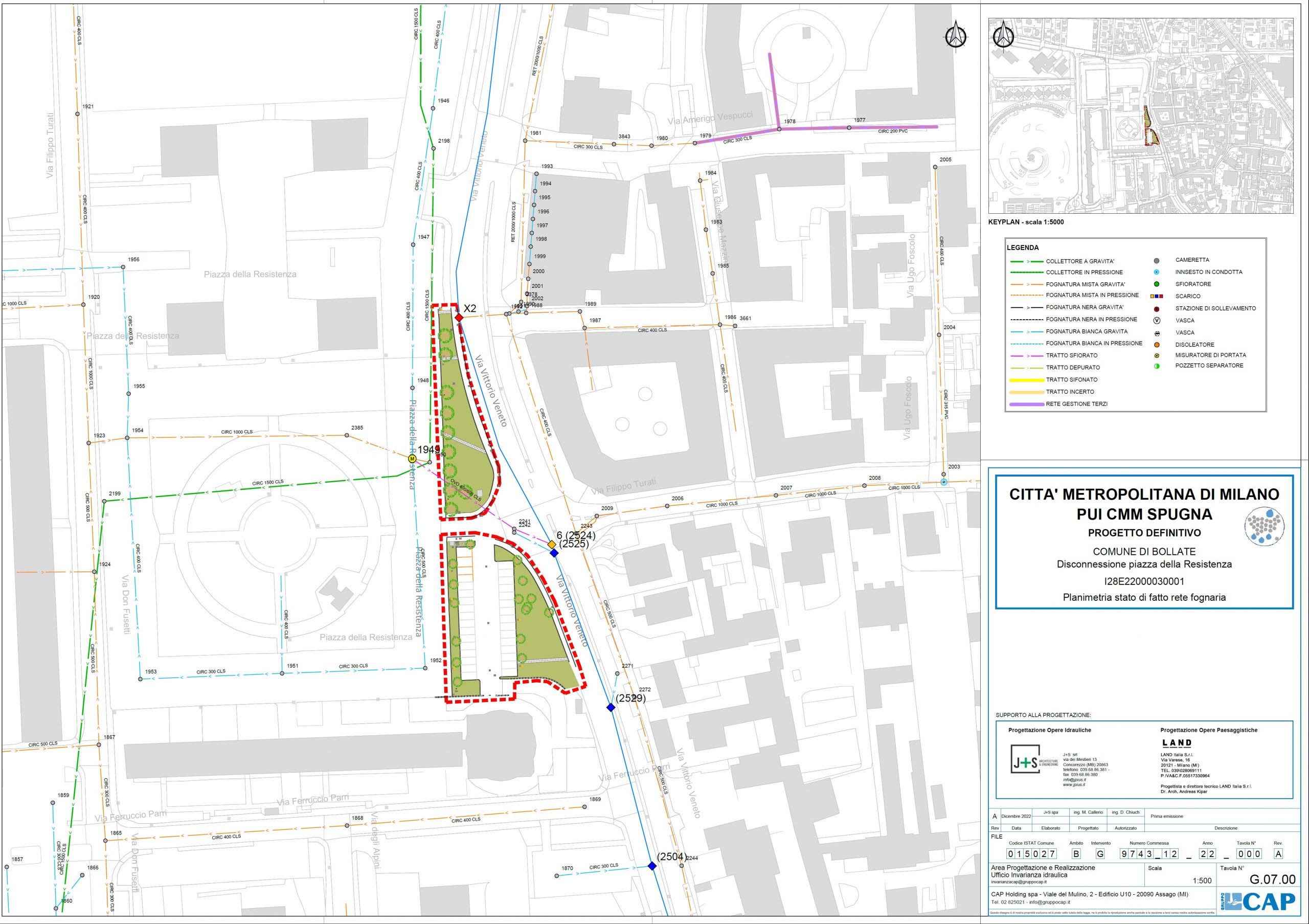1309x924 pixels.
Task: Click the circled V Vasca legend symbol
Action: (x=1157, y=320)
